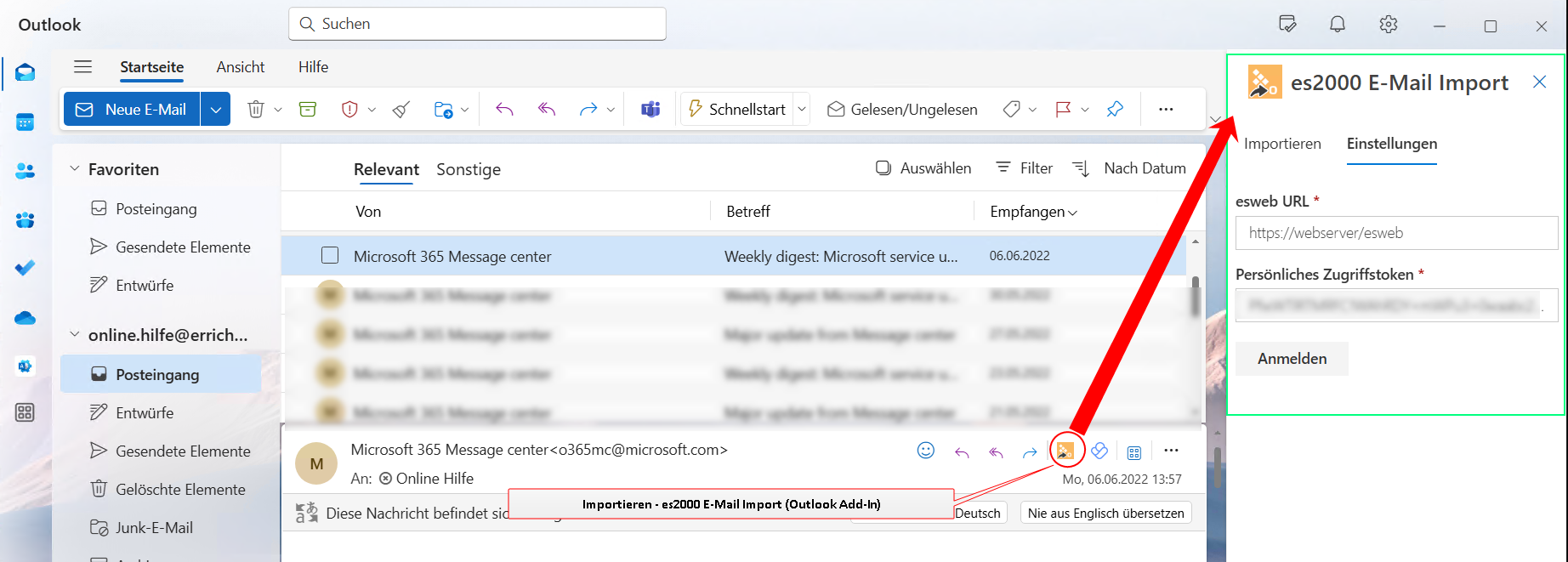Collapse the Favoriten folder group
Image resolution: width=1568 pixels, height=562 pixels.
coord(74,169)
